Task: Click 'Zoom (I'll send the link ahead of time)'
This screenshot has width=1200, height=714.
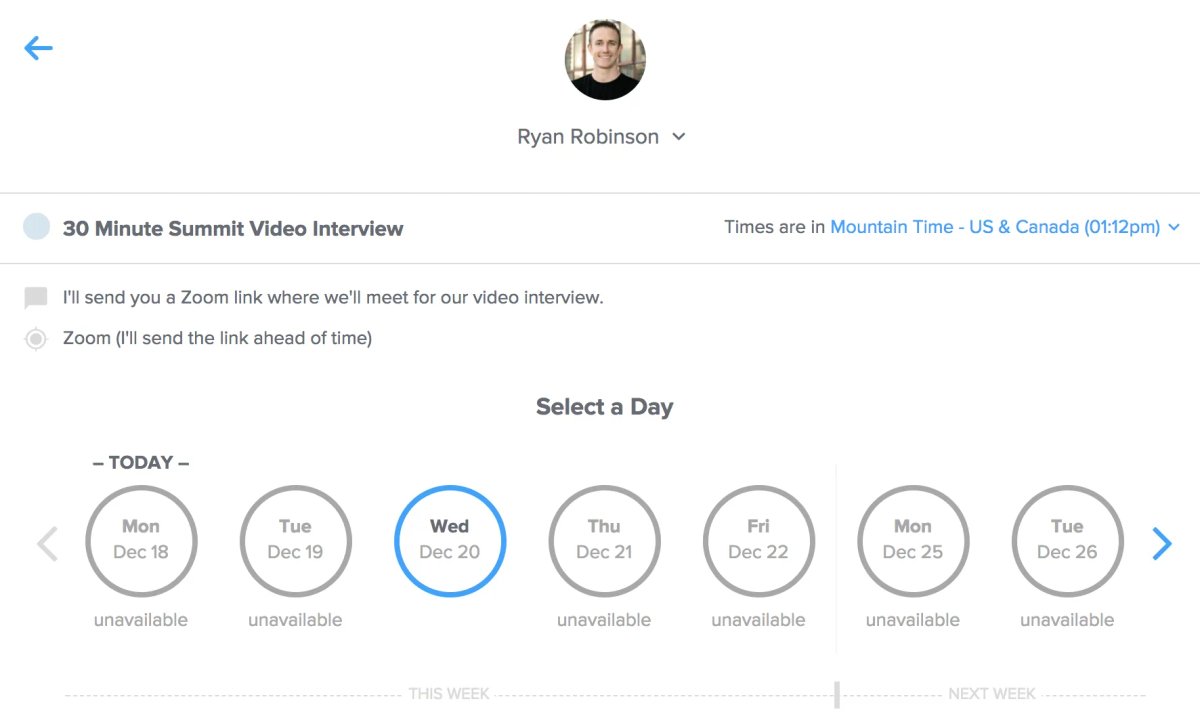Action: point(217,338)
